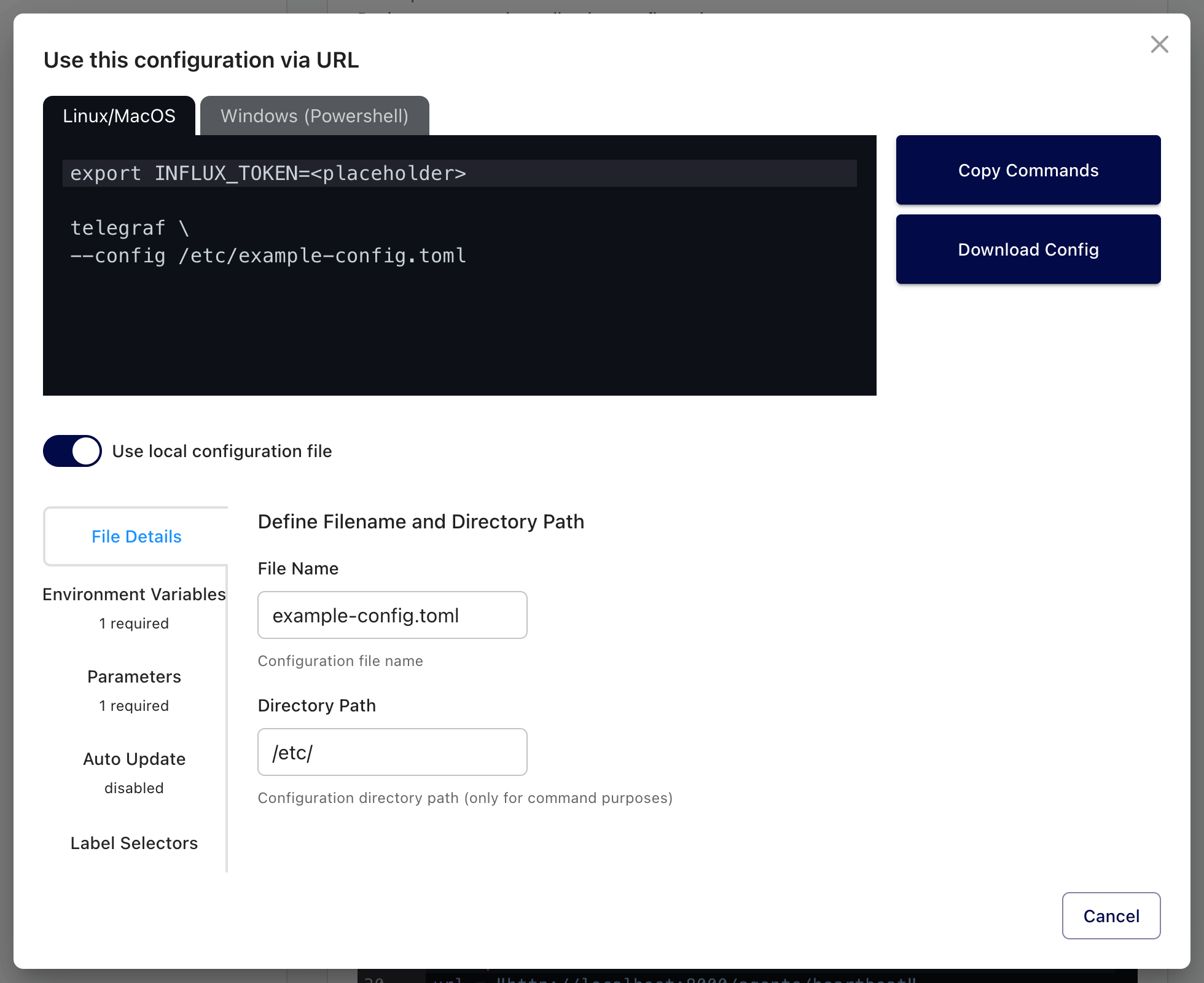Select the highlighted export INFLUX_TOKEN line

click(x=268, y=173)
